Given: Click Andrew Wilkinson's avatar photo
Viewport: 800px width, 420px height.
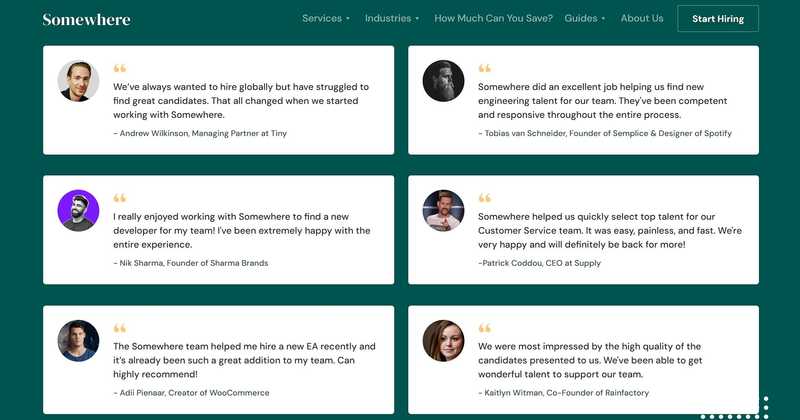Looking at the screenshot, I should tap(78, 81).
